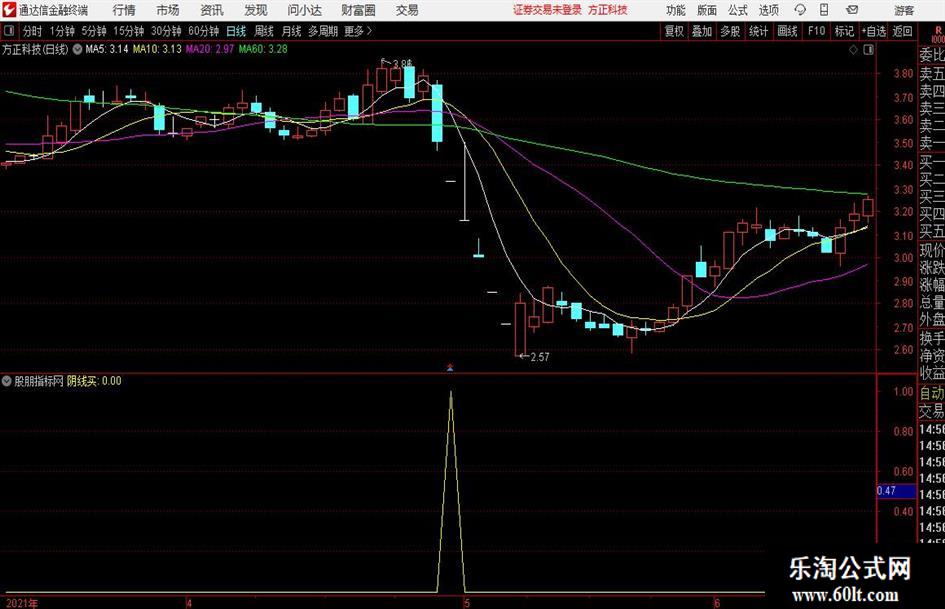Click the MA10: 3.13 indicator label
The width and height of the screenshot is (945, 609).
coord(157,49)
